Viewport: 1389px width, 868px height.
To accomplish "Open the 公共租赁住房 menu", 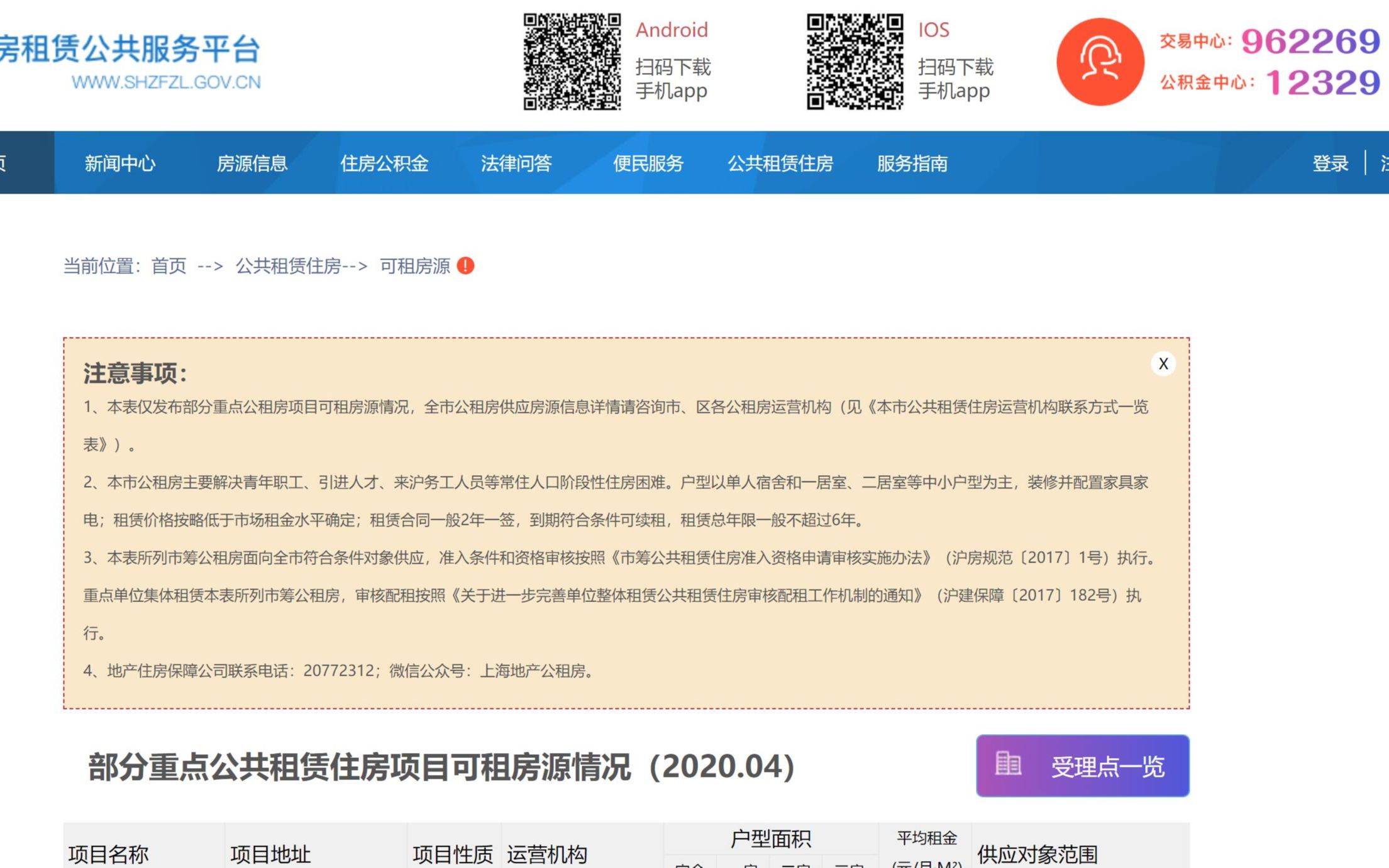I will pyautogui.click(x=780, y=163).
